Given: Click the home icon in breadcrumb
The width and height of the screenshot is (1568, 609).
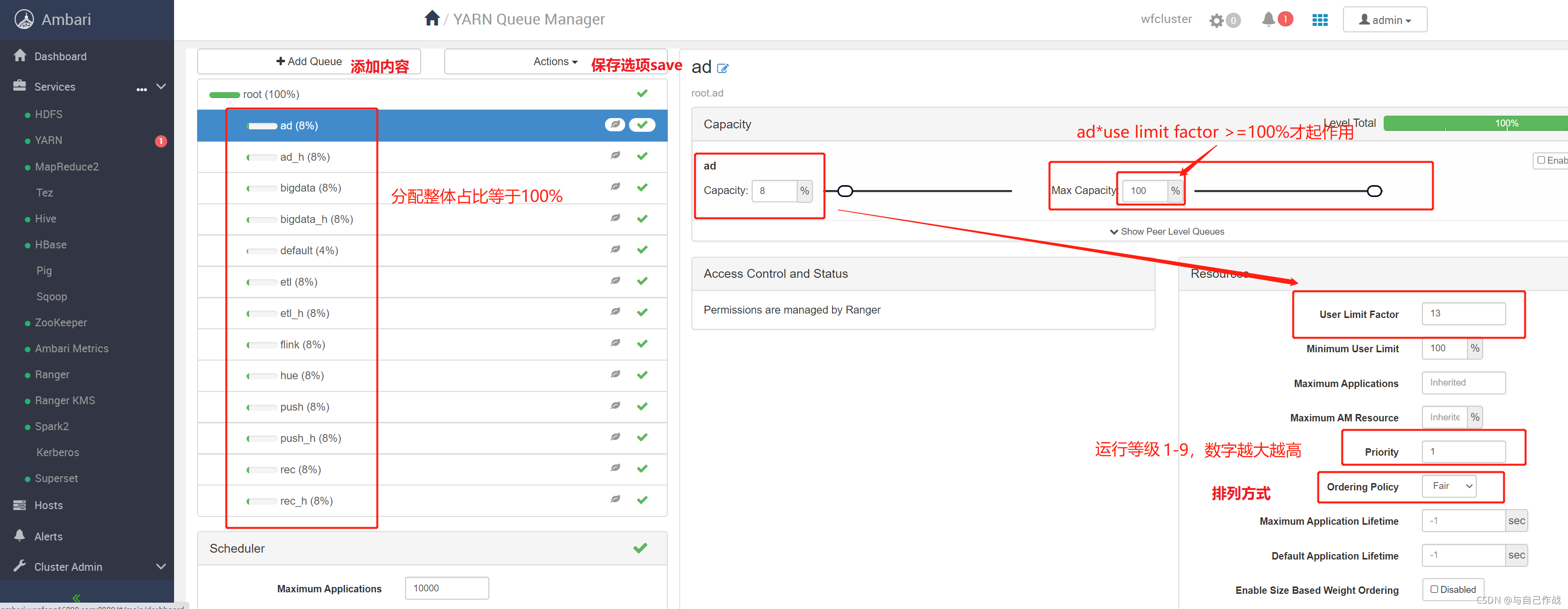Looking at the screenshot, I should point(431,19).
